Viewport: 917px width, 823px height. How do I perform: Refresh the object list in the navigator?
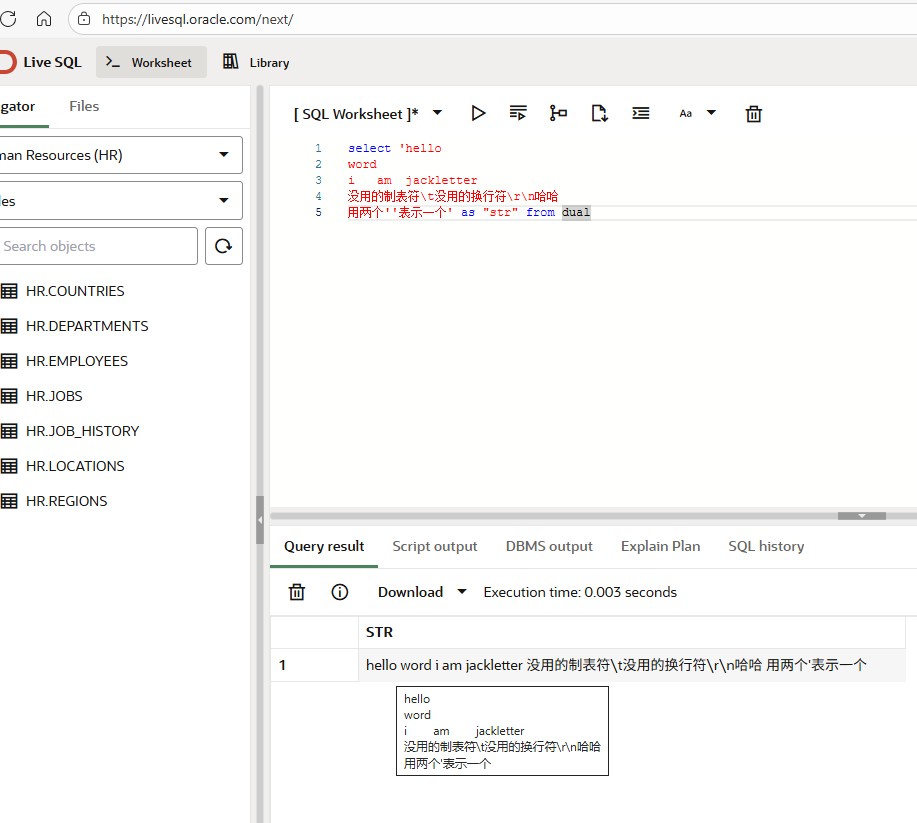(224, 246)
